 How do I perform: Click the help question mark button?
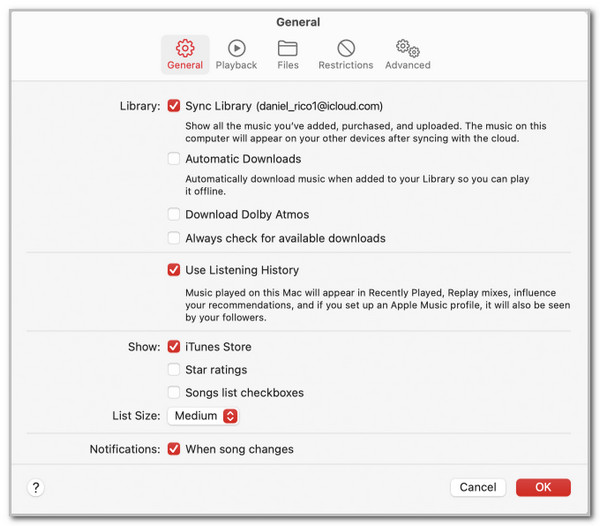click(x=36, y=487)
